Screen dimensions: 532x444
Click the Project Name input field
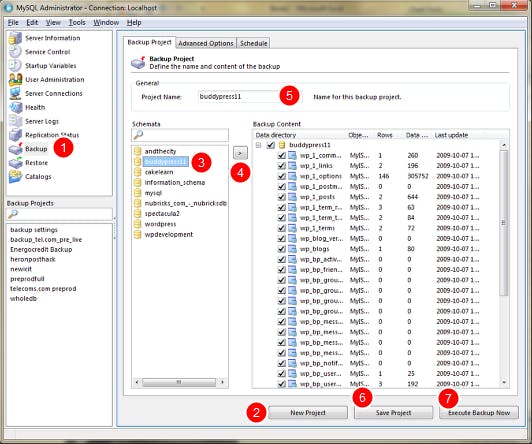pyautogui.click(x=250, y=97)
